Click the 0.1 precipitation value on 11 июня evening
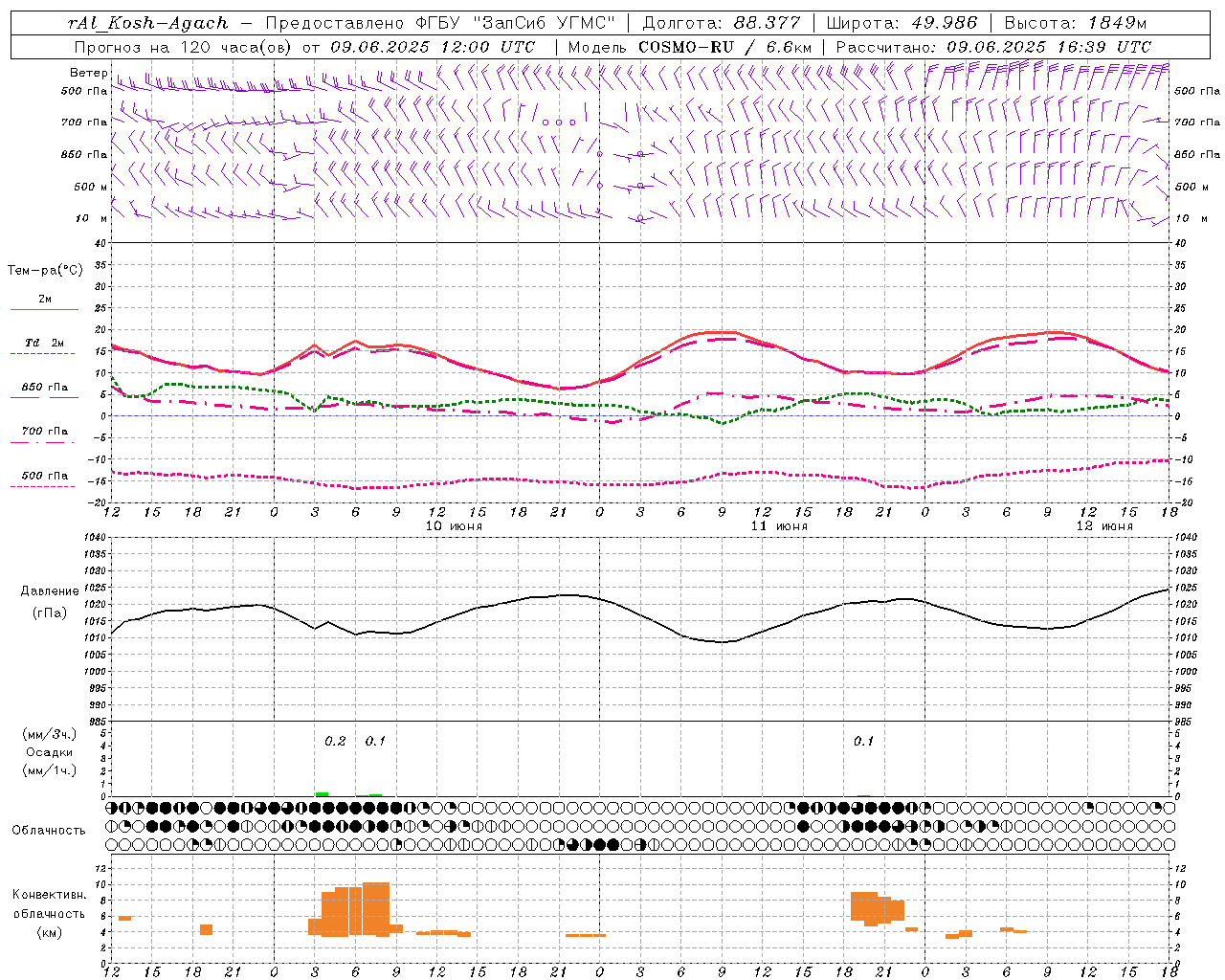1225x980 pixels. (x=863, y=741)
